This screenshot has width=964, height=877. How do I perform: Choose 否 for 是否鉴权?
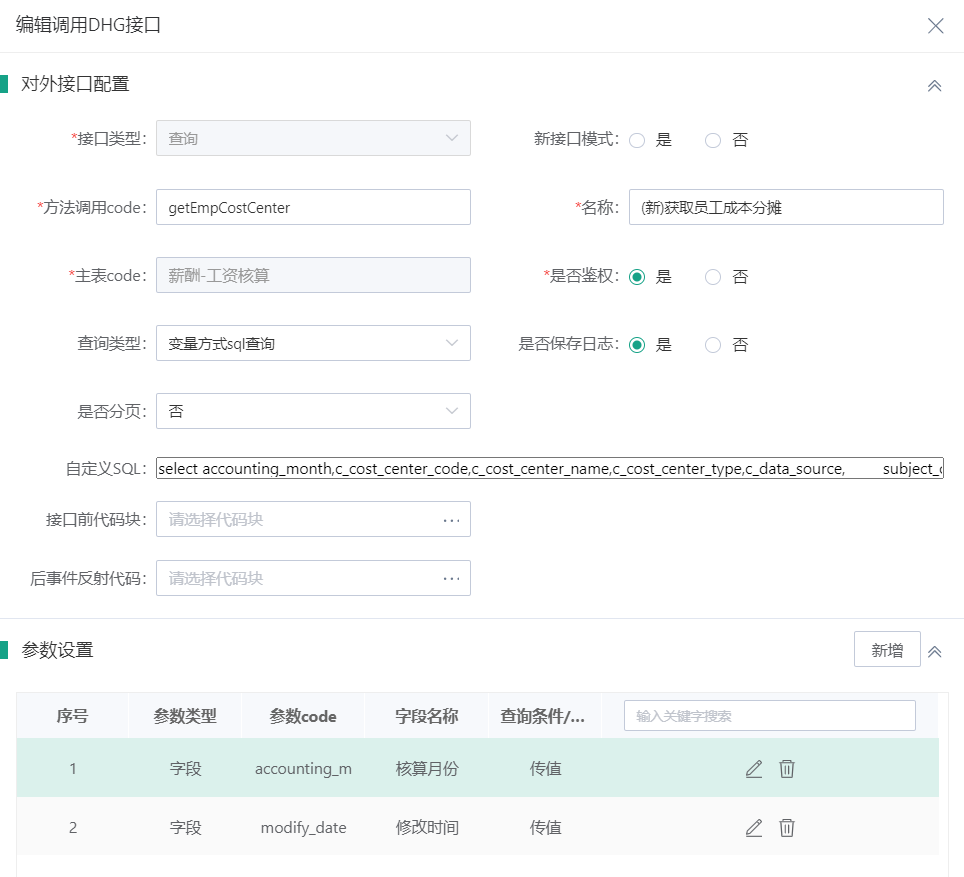click(x=710, y=277)
